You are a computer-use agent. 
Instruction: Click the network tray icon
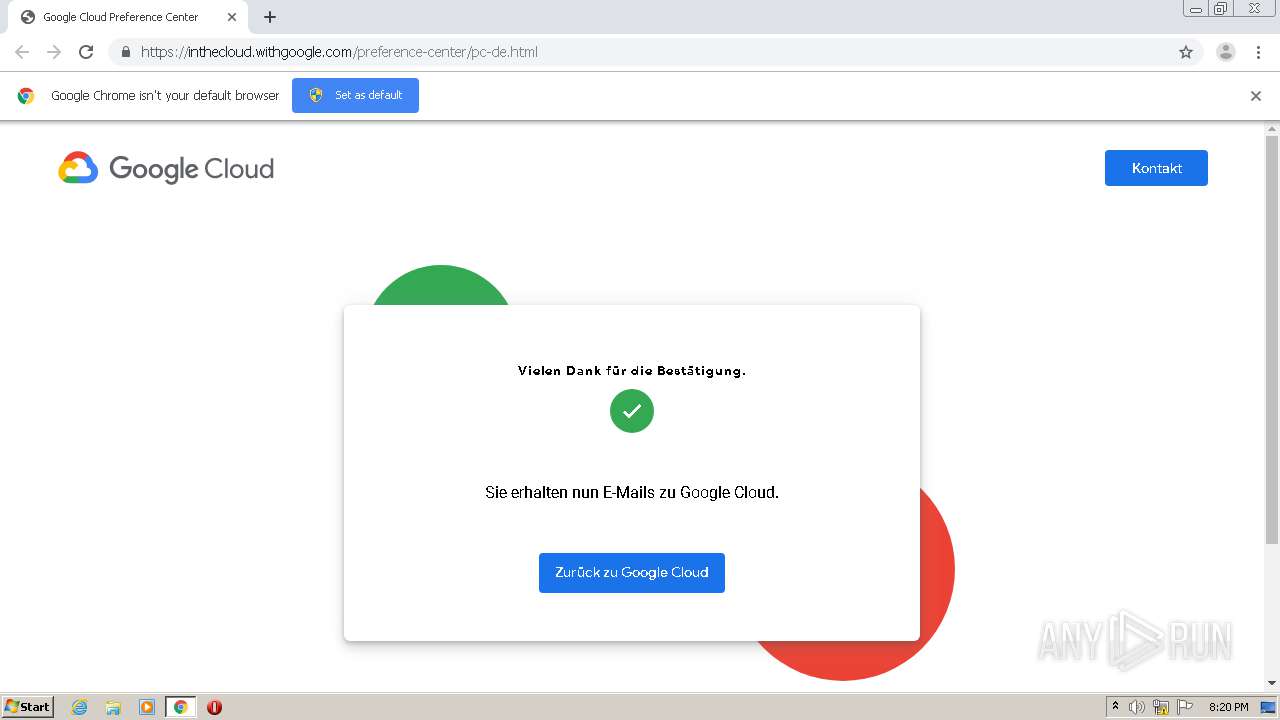pos(1161,707)
